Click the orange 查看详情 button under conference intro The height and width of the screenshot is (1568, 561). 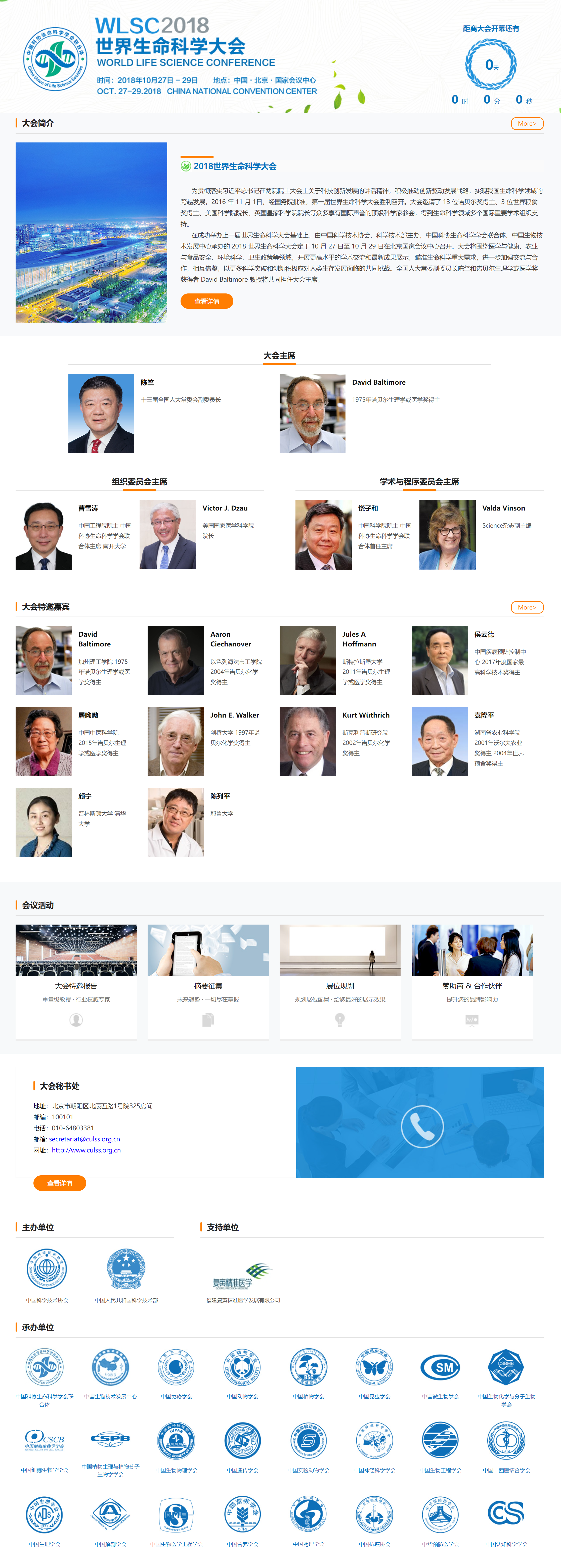tap(206, 301)
